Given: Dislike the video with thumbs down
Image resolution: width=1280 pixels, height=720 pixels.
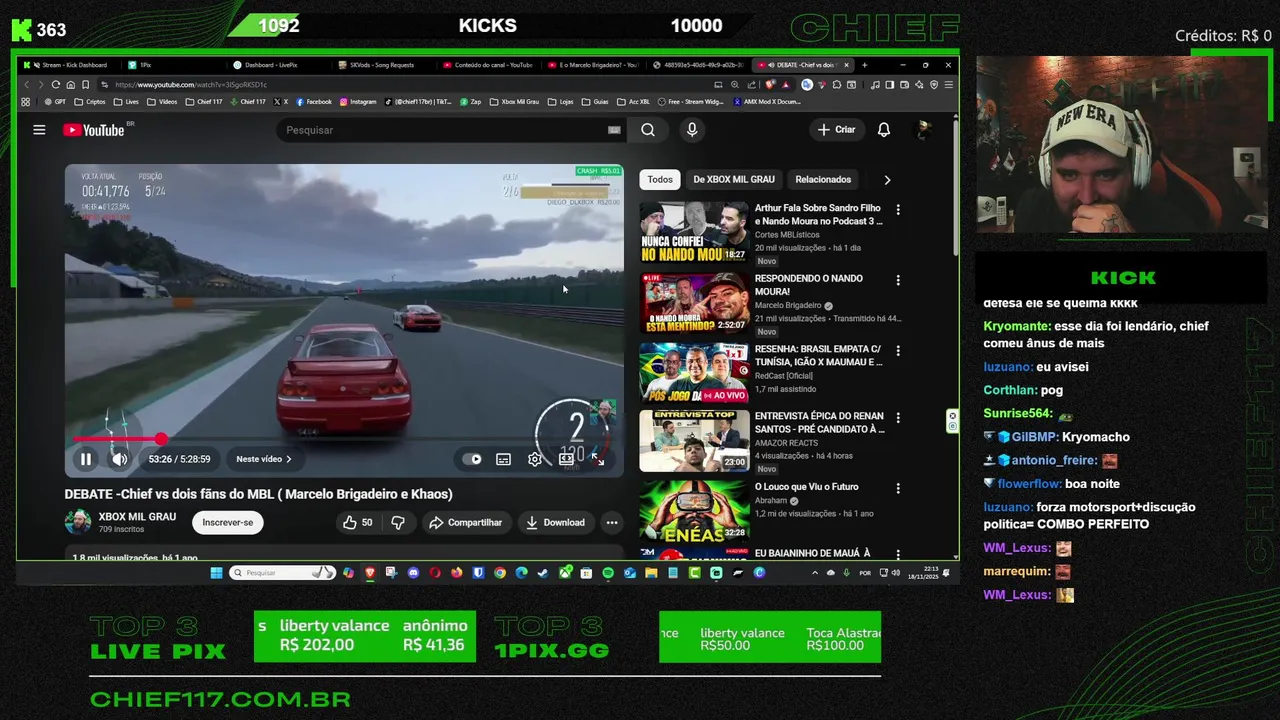Looking at the screenshot, I should coord(398,522).
